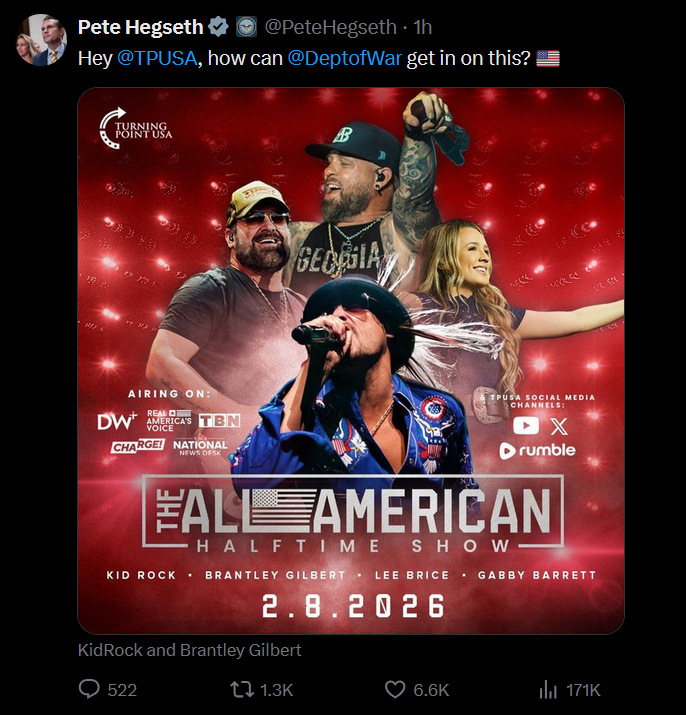The width and height of the screenshot is (686, 715).
Task: Click the YouTube icon on the poster
Action: 525,426
